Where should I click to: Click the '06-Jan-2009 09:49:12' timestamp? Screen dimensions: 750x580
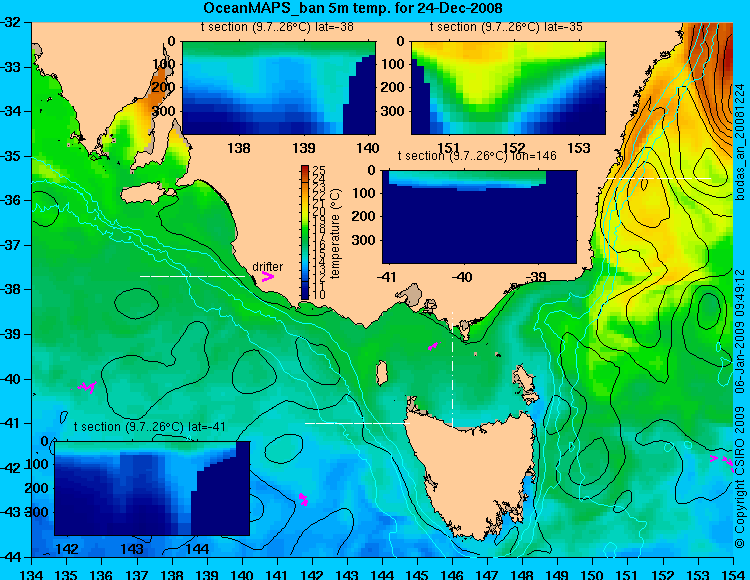[x=740, y=330]
